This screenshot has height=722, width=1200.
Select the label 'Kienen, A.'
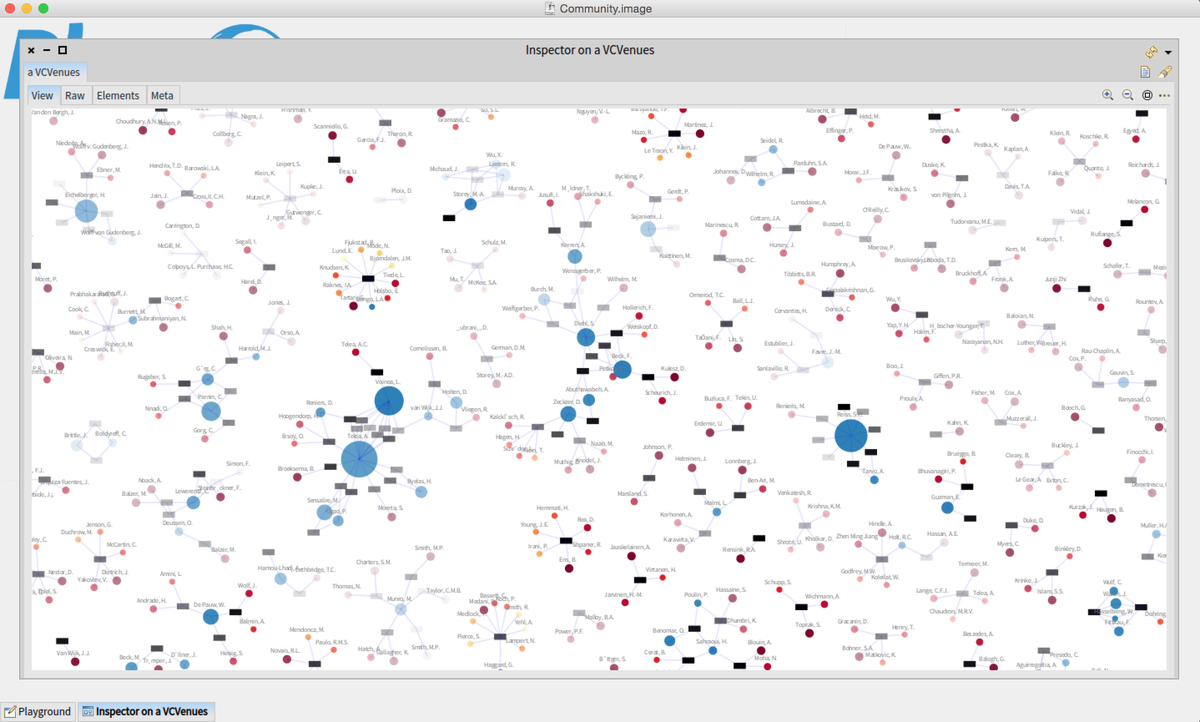click(x=573, y=244)
